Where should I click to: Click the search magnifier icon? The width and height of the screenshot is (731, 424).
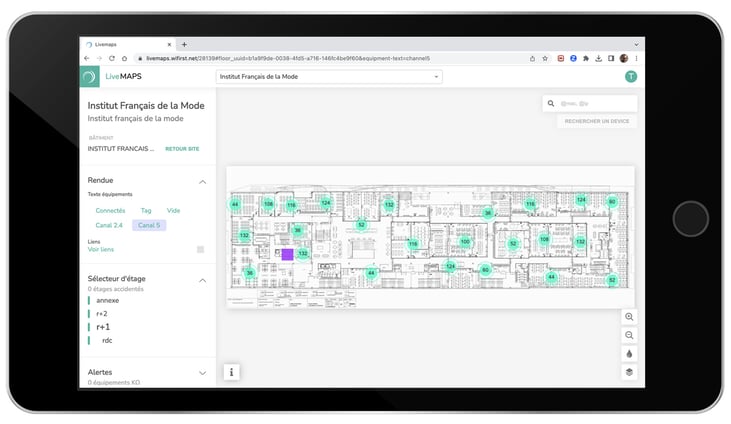coord(551,104)
